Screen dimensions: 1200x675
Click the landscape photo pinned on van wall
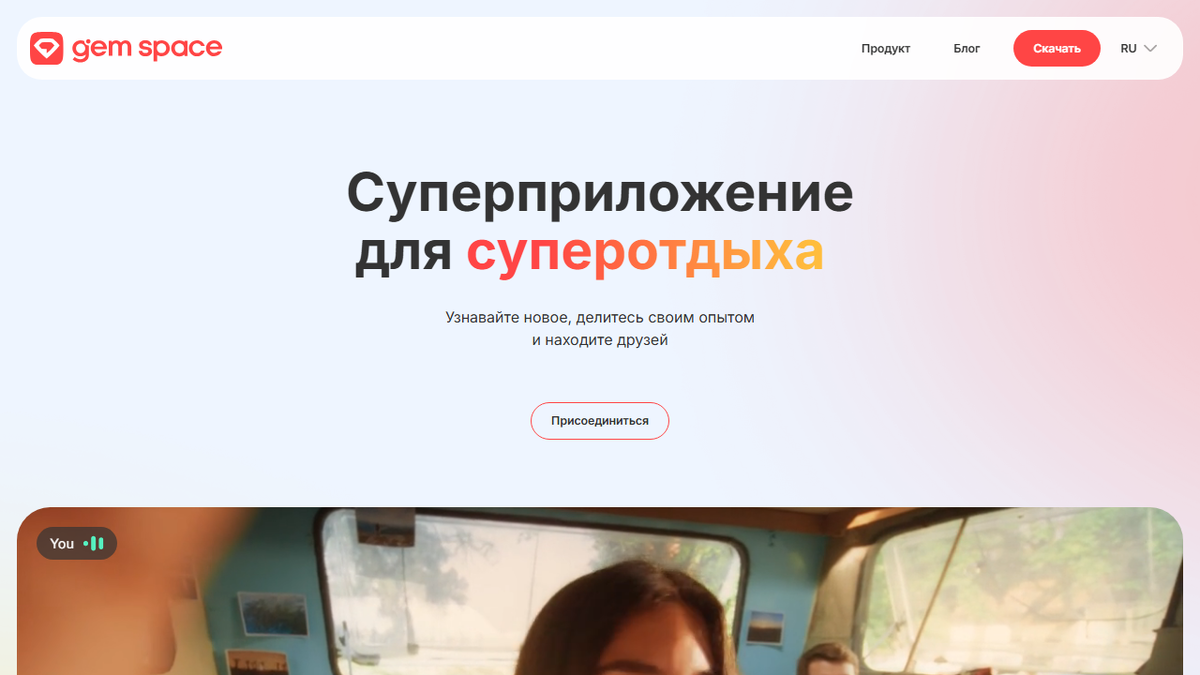point(271,614)
